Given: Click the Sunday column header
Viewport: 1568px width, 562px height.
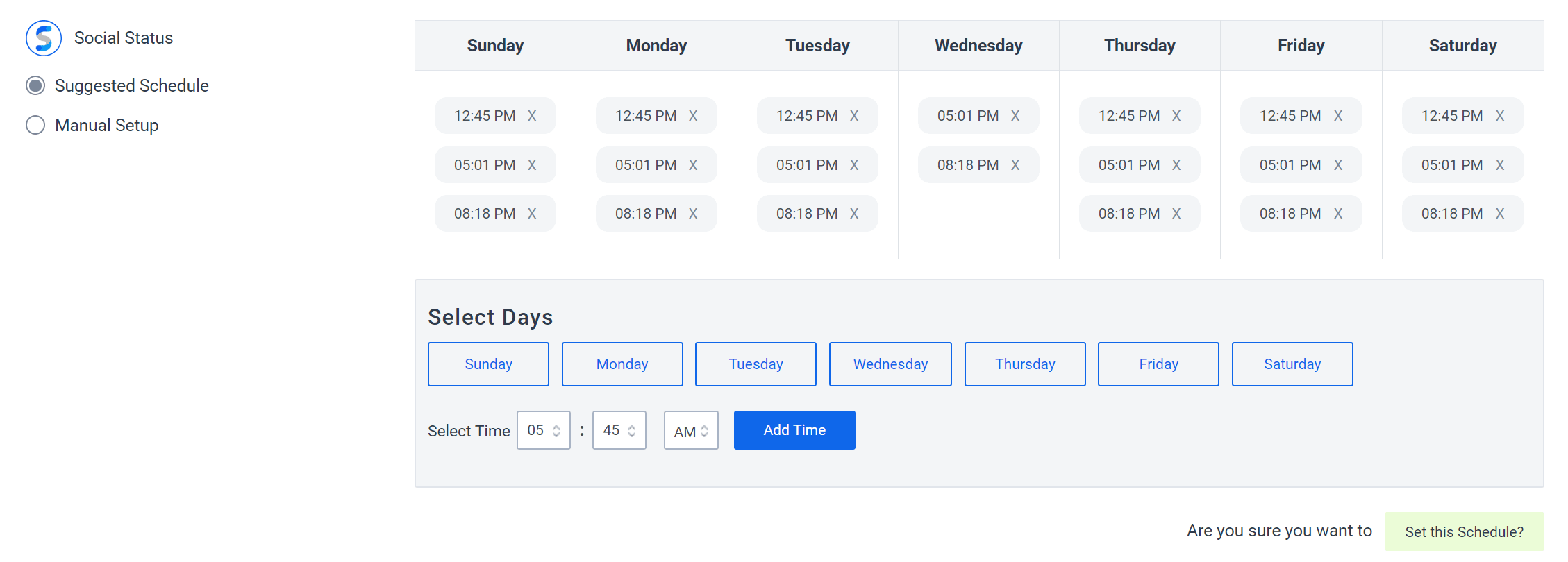Looking at the screenshot, I should pos(495,46).
